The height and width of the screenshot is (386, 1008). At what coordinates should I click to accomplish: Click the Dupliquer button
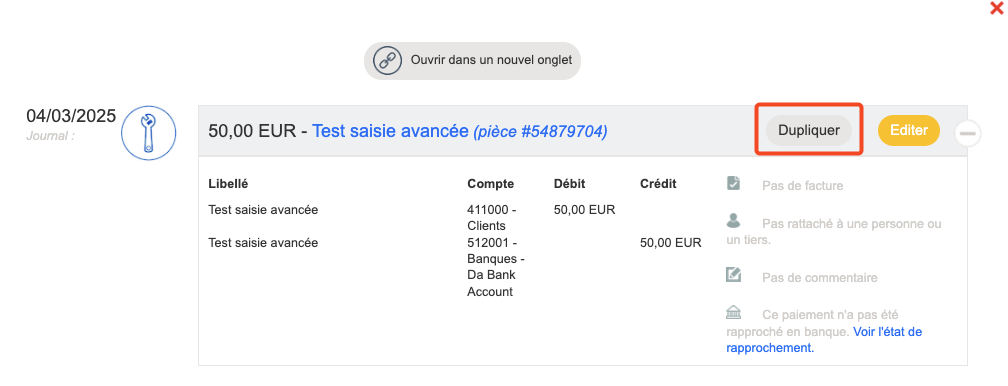pyautogui.click(x=809, y=130)
